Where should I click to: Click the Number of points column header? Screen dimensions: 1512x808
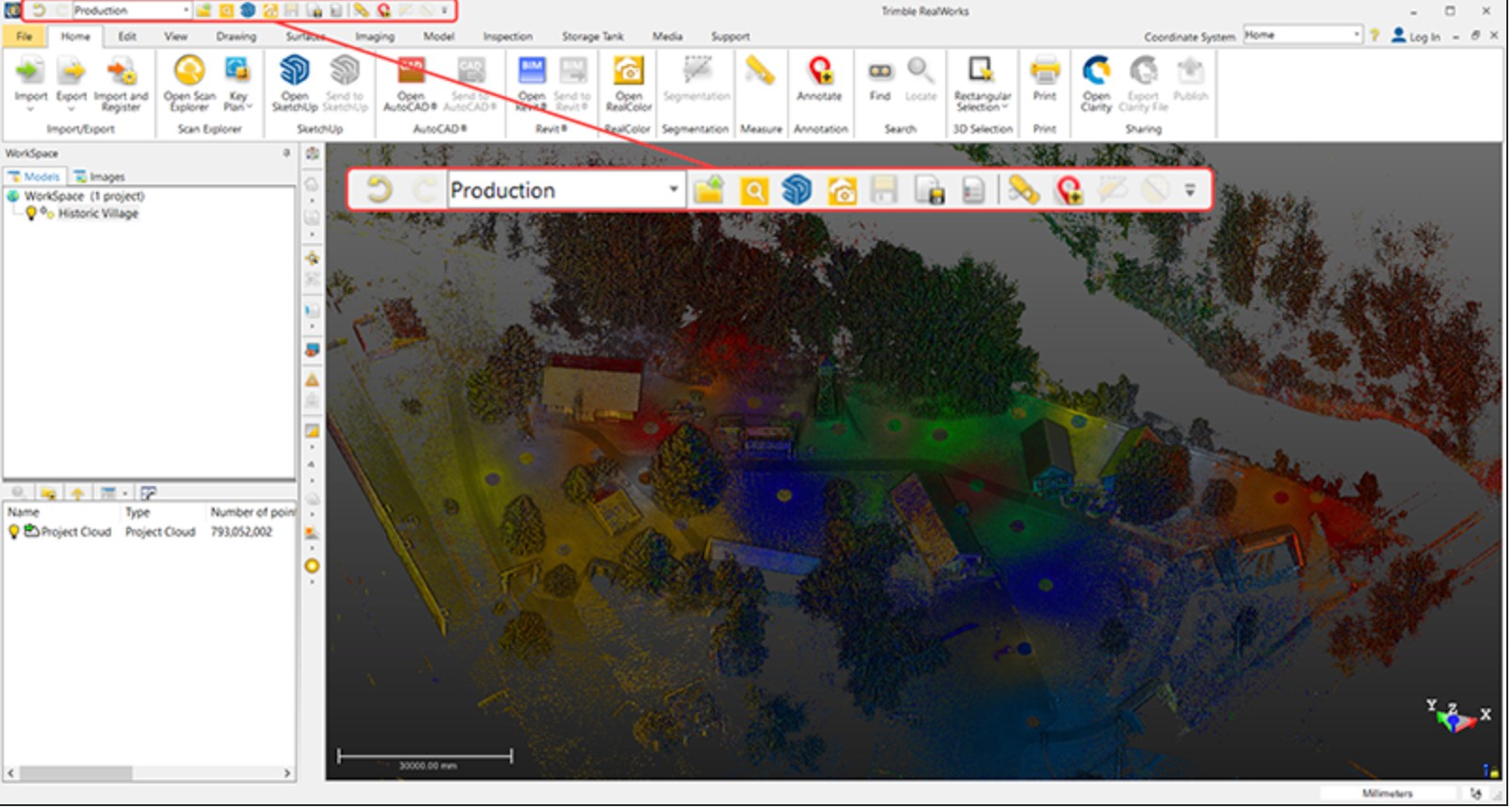coord(252,512)
